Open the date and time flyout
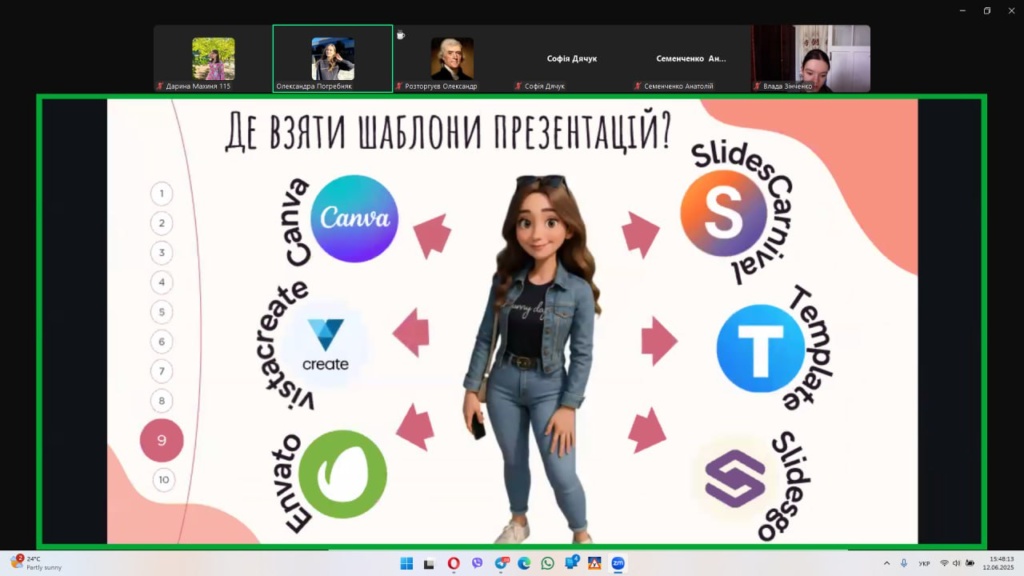Screen dimensions: 1024x576 pyautogui.click(x=1000, y=563)
